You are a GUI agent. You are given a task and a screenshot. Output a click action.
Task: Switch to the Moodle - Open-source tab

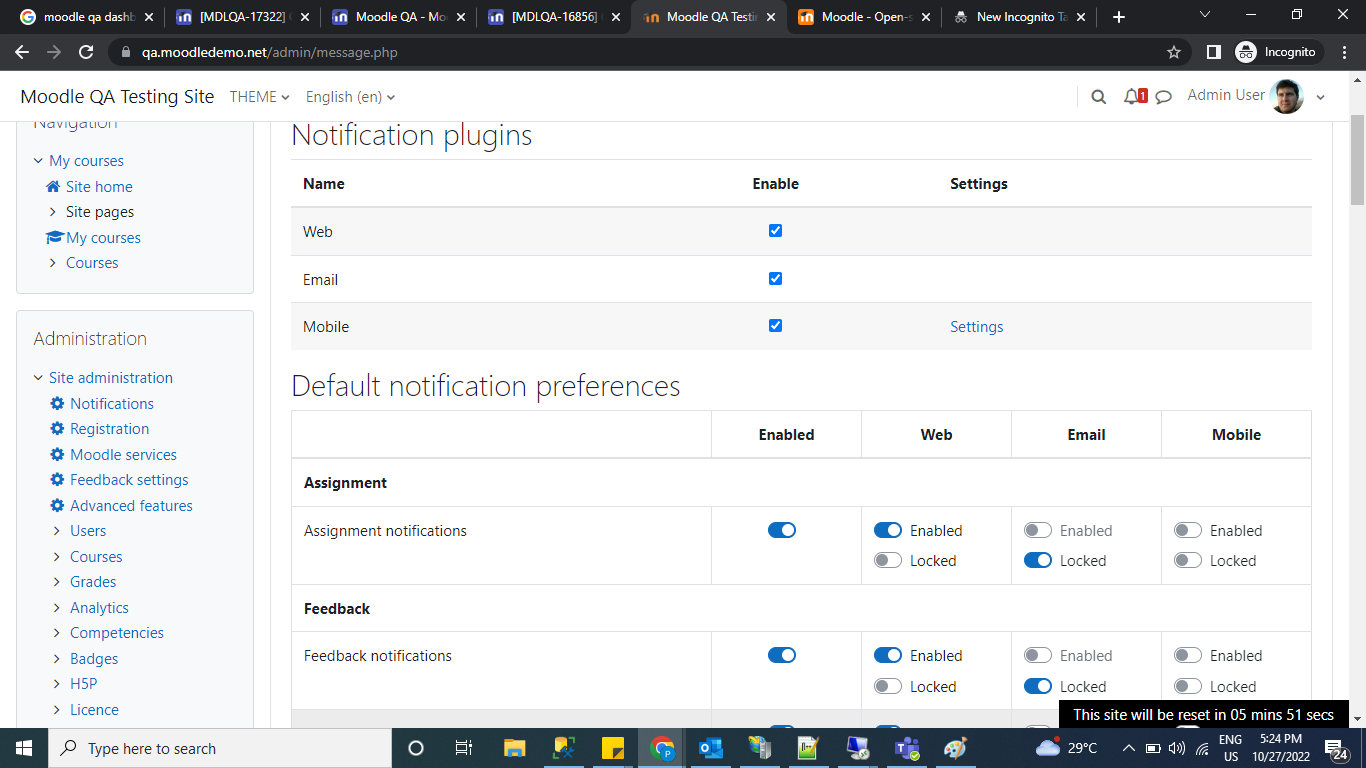coord(865,17)
